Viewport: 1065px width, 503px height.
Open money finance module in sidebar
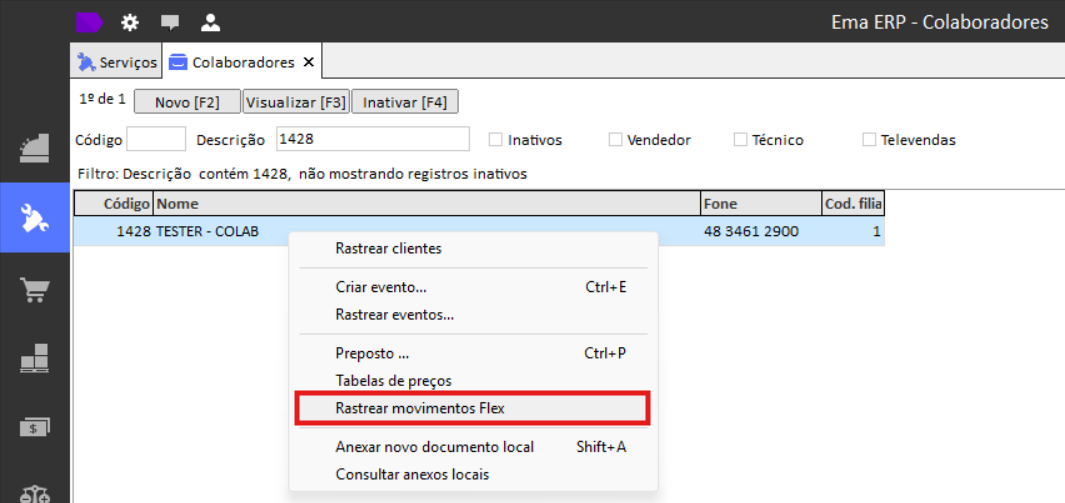35,426
